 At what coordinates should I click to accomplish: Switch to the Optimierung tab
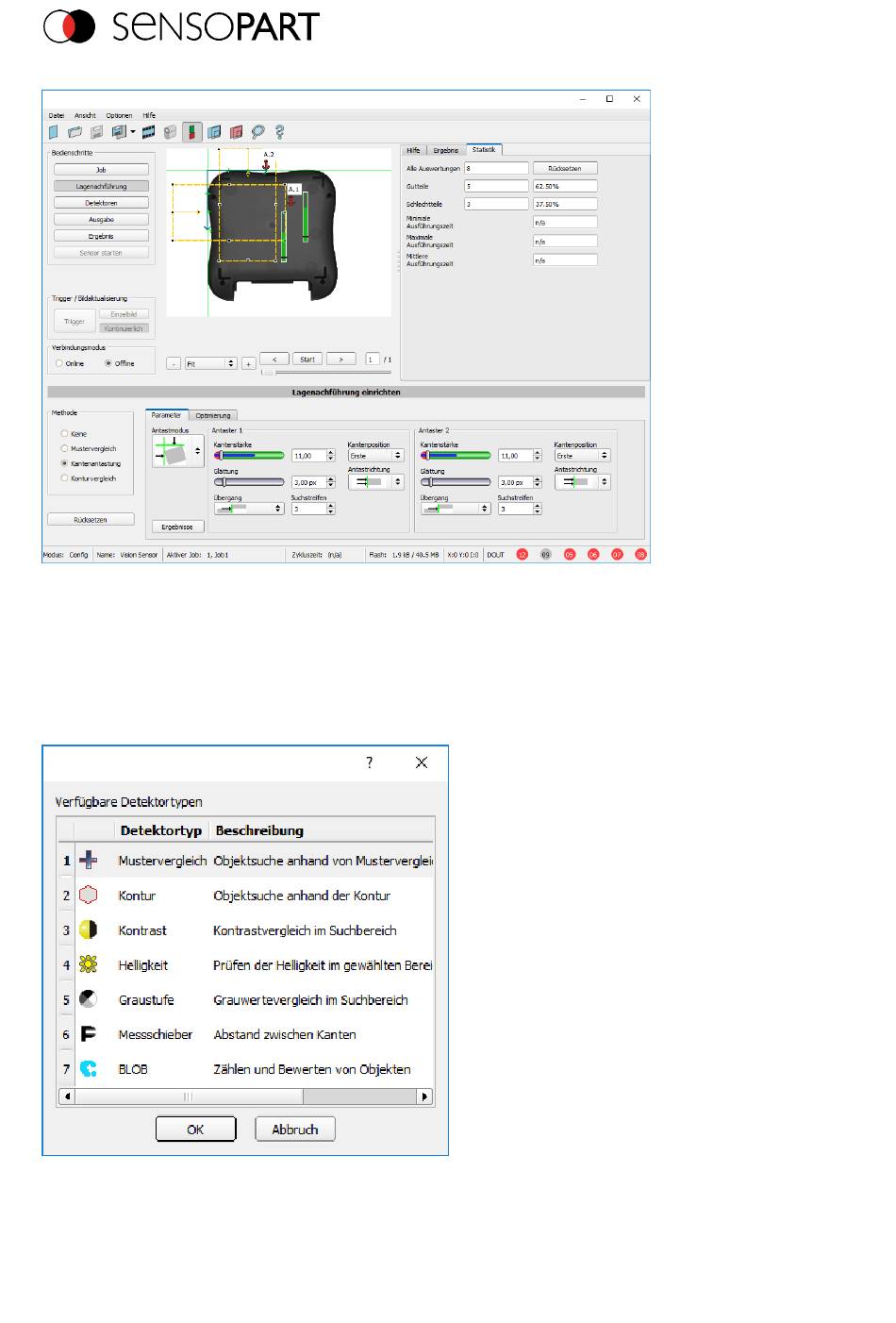[x=213, y=415]
